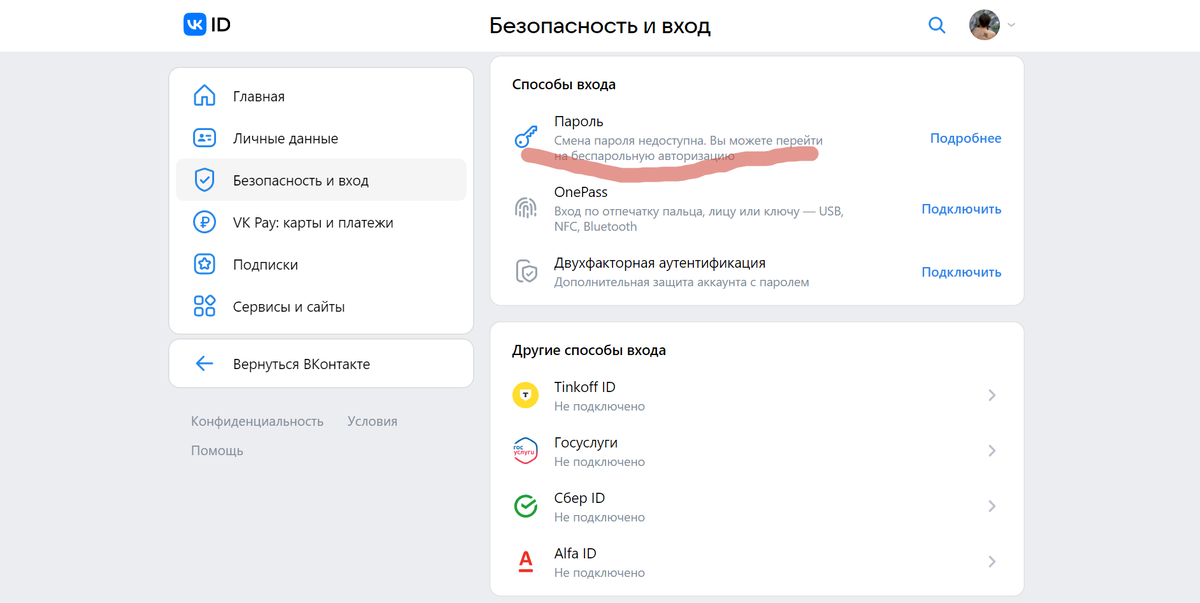Click the Безопасность и вход page title
1200x603 pixels.
[x=600, y=26]
